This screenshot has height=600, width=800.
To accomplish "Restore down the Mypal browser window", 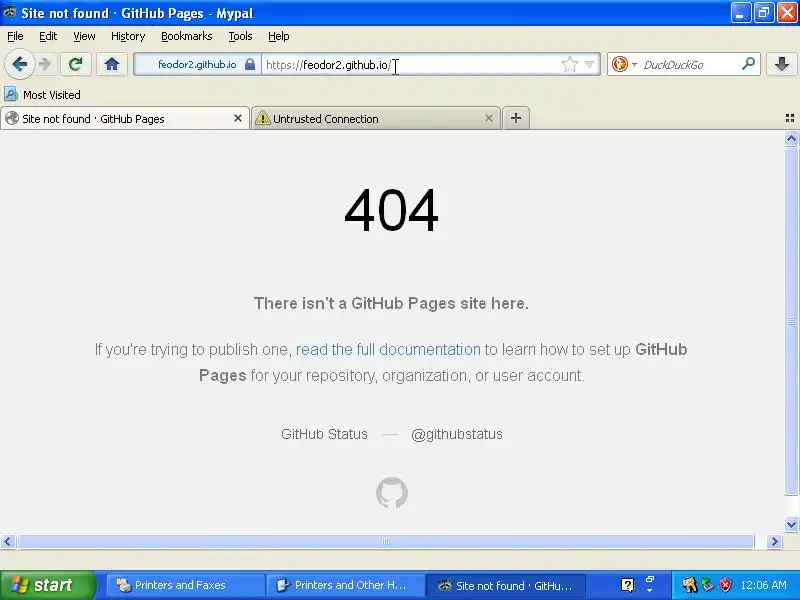I will tap(764, 13).
